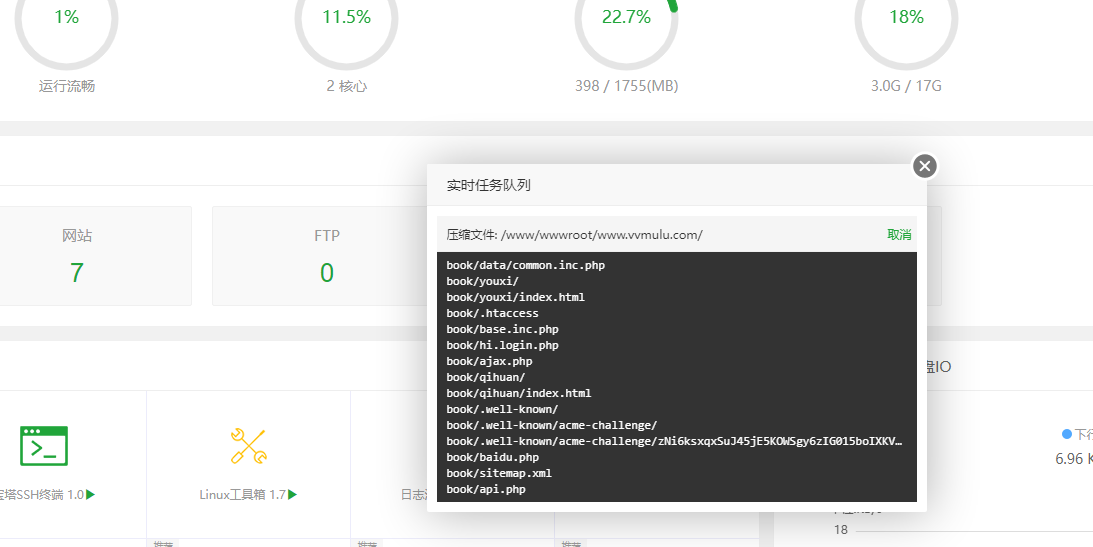1093x547 pixels.
Task: Click the 11.5% CPU usage gauge
Action: pyautogui.click(x=346, y=17)
